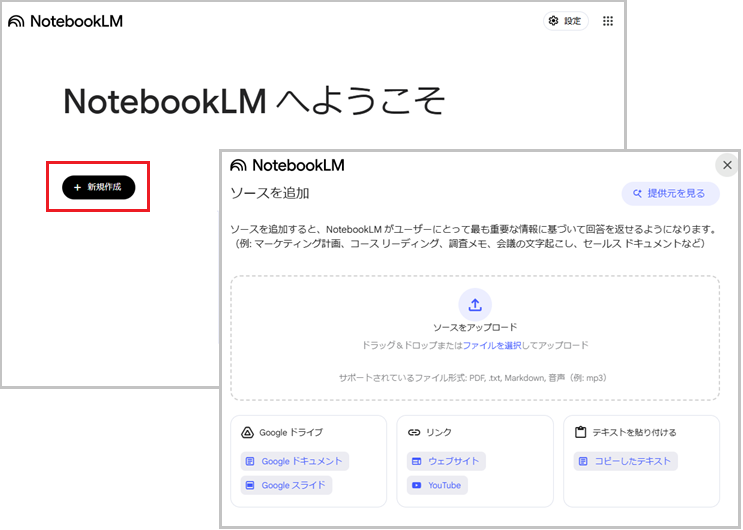Click the NotebookLM へようこそ heading
This screenshot has height=530, width=743.
254,101
